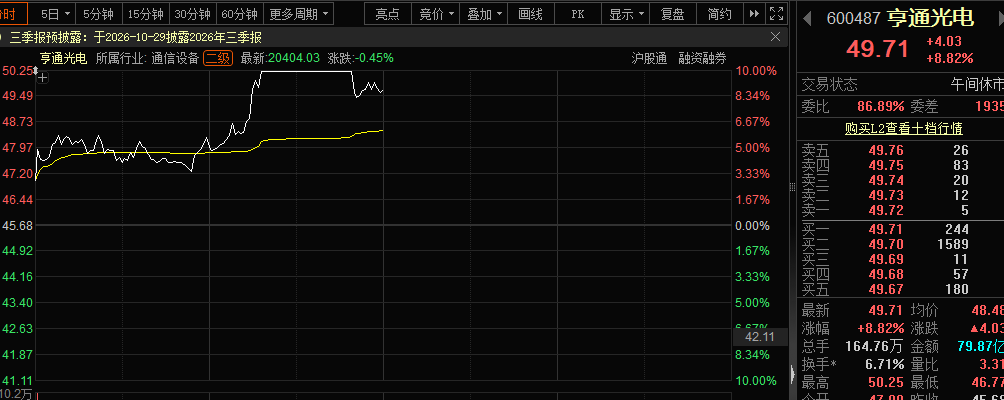Show more toolbar items via double-arrow icon
This screenshot has height=400, width=1004.
point(754,14)
